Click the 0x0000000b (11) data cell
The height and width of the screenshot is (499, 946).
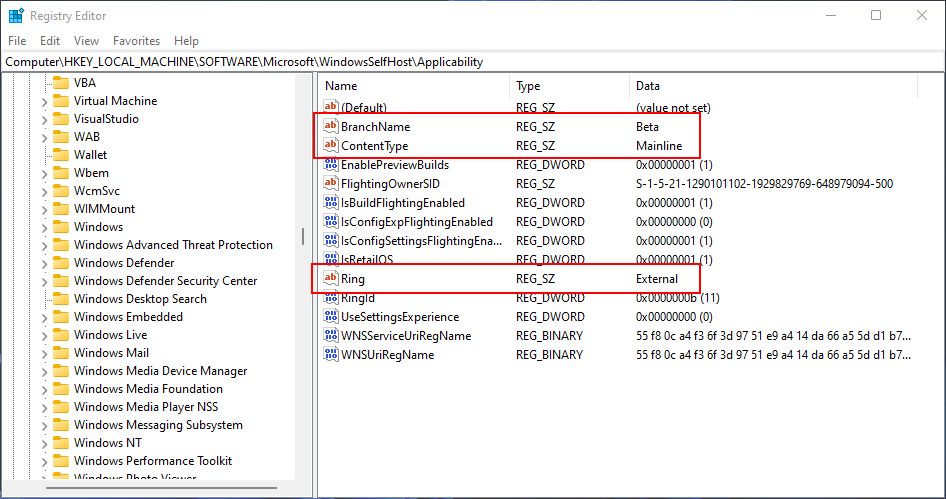pos(678,298)
